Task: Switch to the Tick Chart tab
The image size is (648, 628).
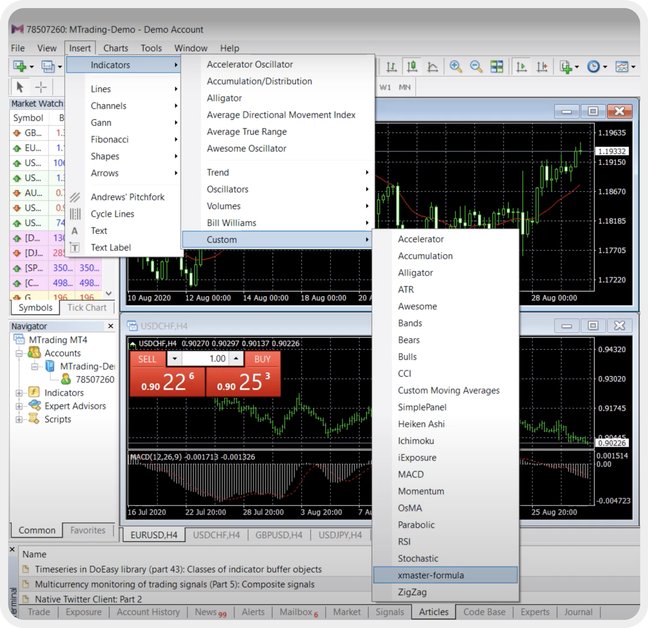Action: [x=87, y=307]
